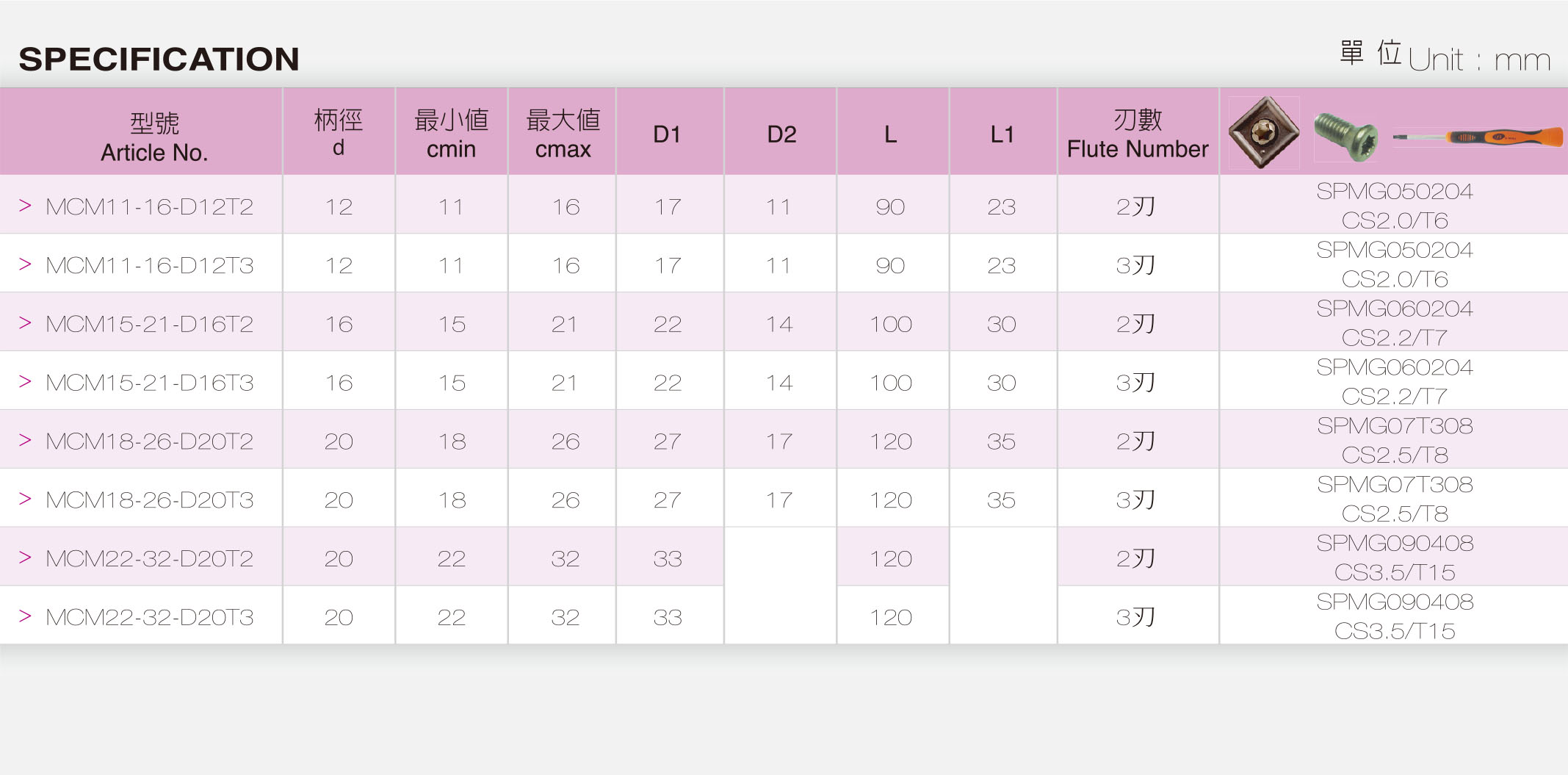Click the SPMG07T308 CS2.5/T8 cell of MCM18-26-D20T2
The image size is (1568, 775).
click(1394, 439)
